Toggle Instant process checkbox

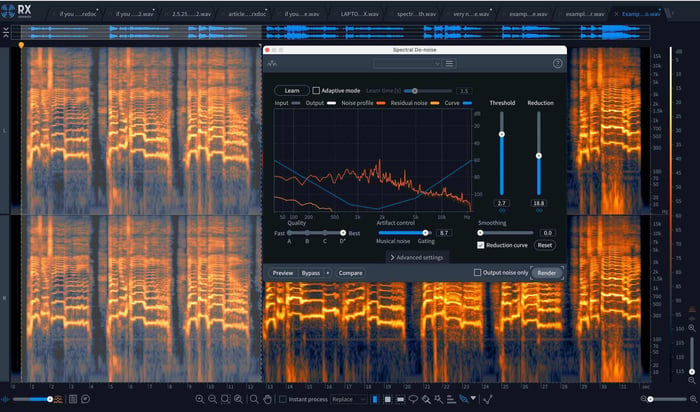[x=283, y=399]
